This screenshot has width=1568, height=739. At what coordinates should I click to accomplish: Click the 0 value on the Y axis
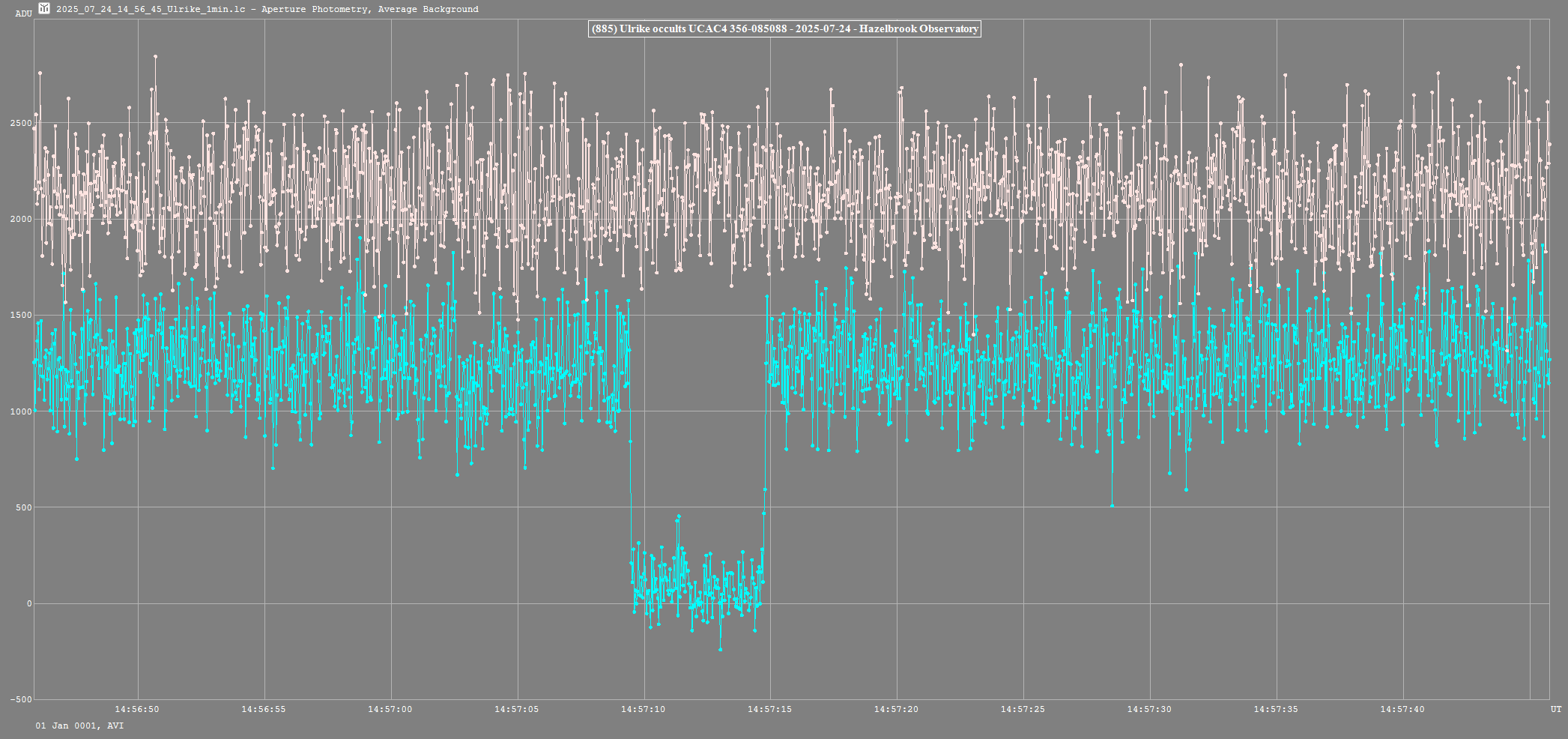[29, 603]
